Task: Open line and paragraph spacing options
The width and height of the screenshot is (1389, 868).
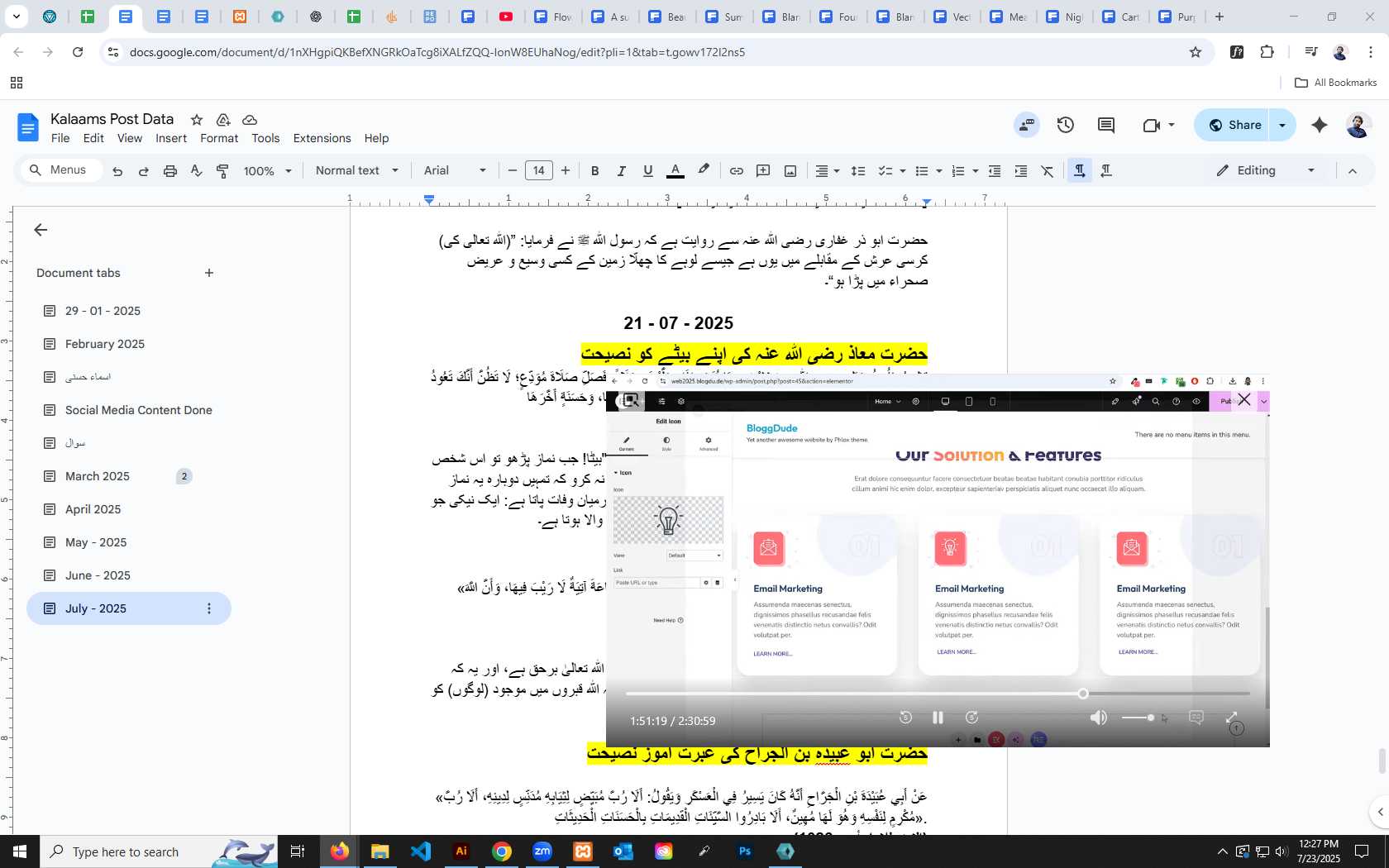Action: tap(858, 171)
